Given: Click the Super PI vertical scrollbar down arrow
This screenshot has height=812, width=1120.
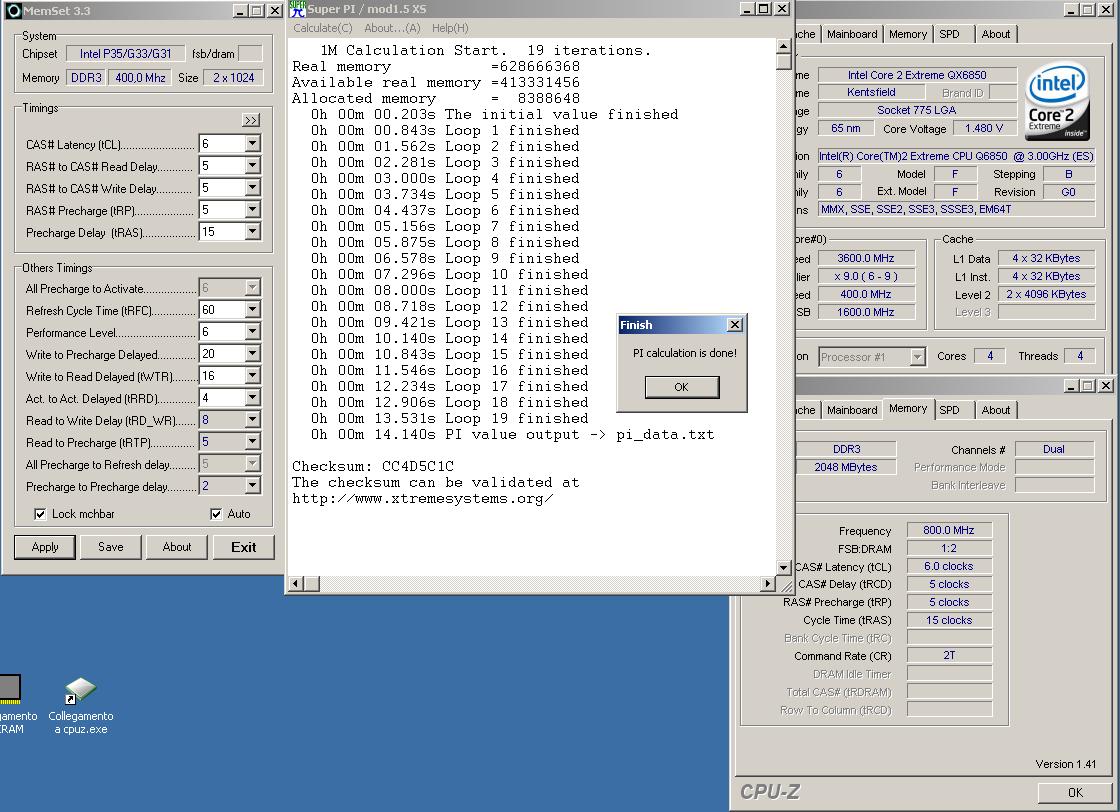Looking at the screenshot, I should [784, 568].
